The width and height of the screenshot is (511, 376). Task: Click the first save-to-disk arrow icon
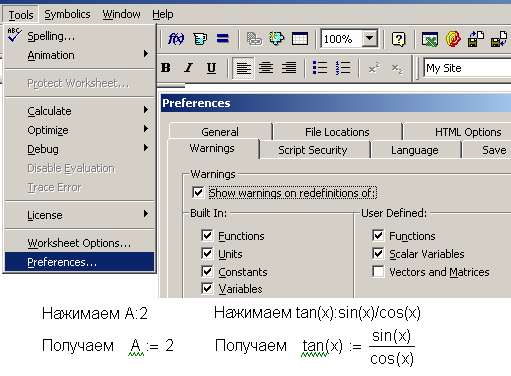[x=476, y=39]
